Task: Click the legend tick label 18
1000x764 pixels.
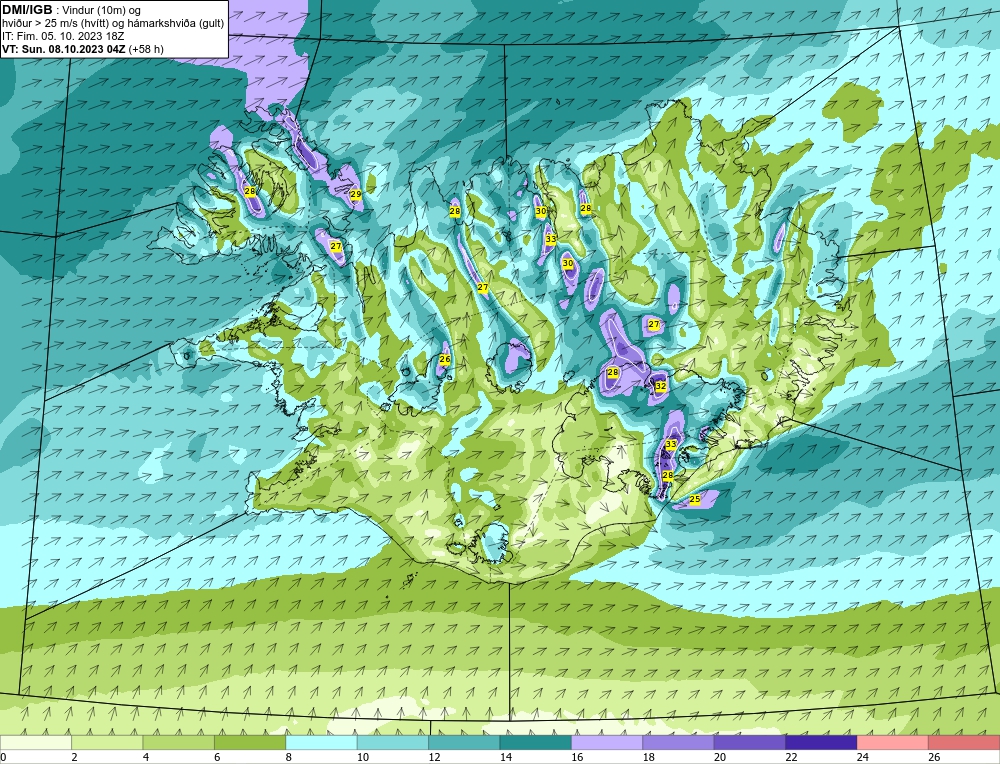Action: [649, 757]
